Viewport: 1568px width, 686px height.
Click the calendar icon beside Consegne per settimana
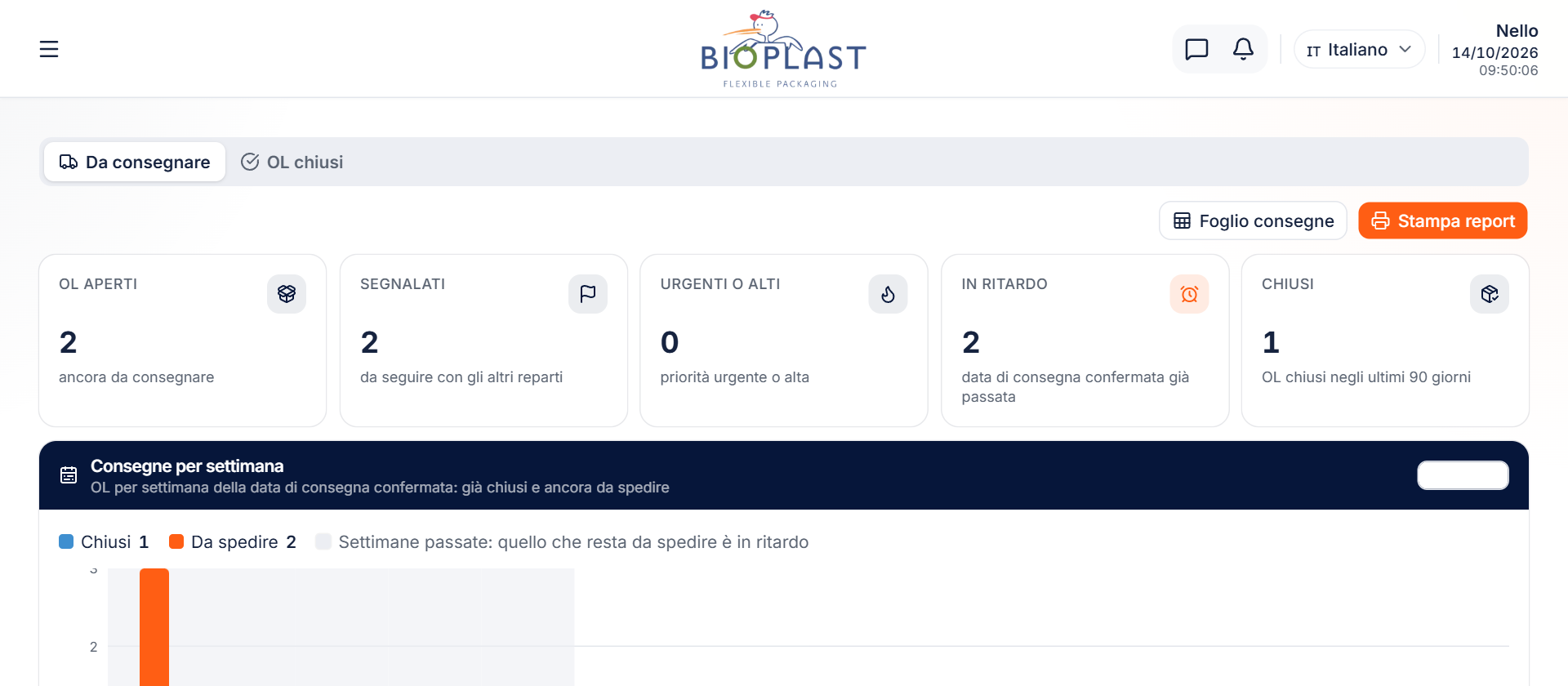coord(69,475)
